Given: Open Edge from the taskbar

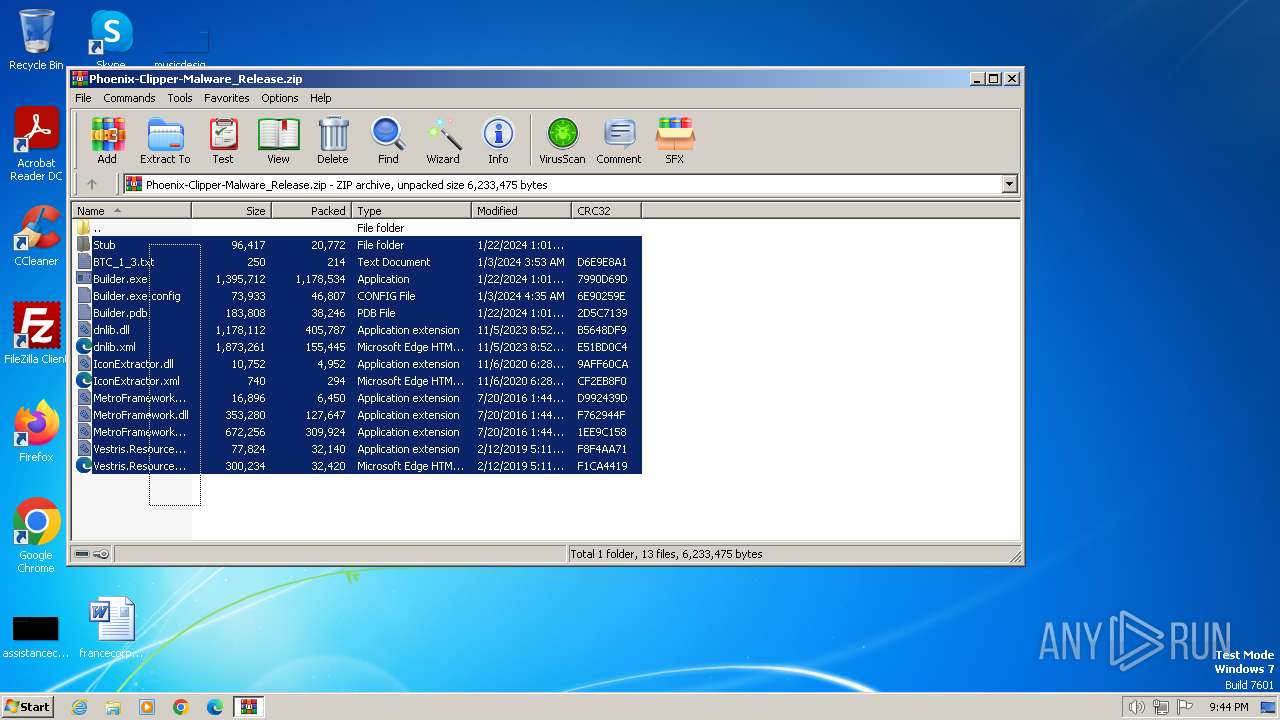Looking at the screenshot, I should [215, 707].
